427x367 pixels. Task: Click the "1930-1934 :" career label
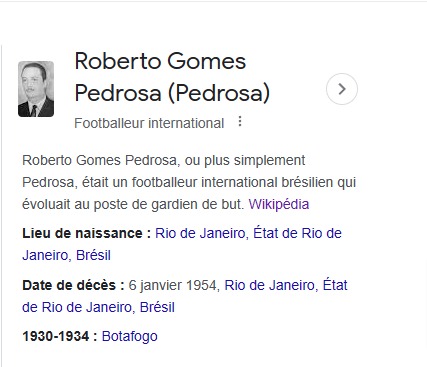[x=60, y=336]
